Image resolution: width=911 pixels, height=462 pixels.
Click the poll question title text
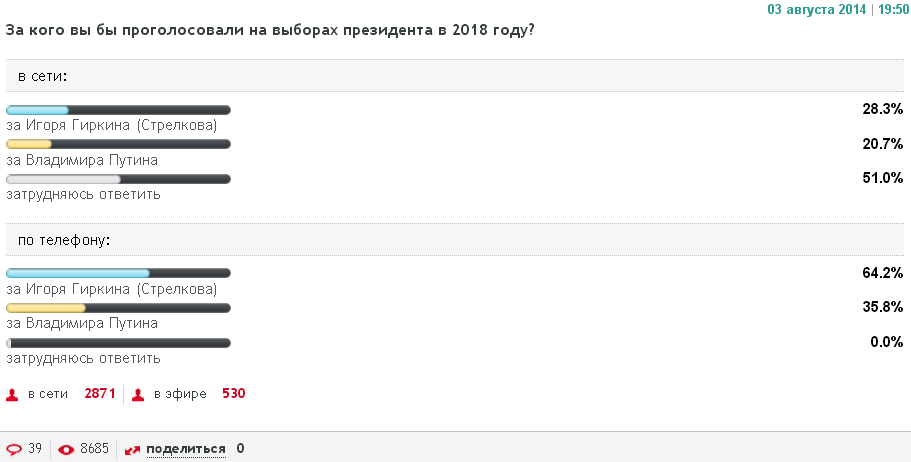tap(270, 30)
